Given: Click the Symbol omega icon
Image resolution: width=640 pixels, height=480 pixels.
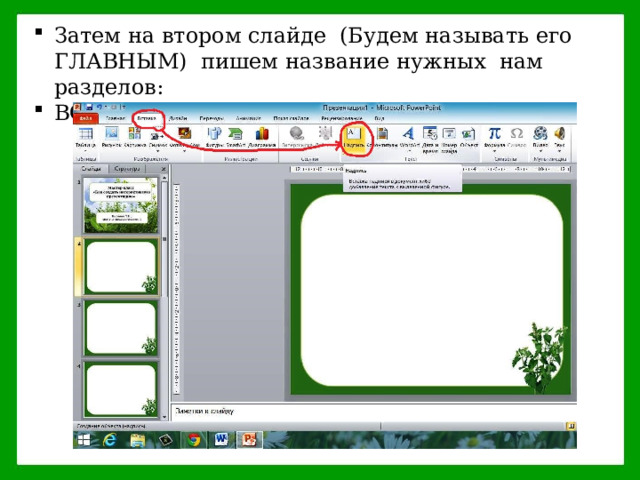Looking at the screenshot, I should click(x=517, y=133).
